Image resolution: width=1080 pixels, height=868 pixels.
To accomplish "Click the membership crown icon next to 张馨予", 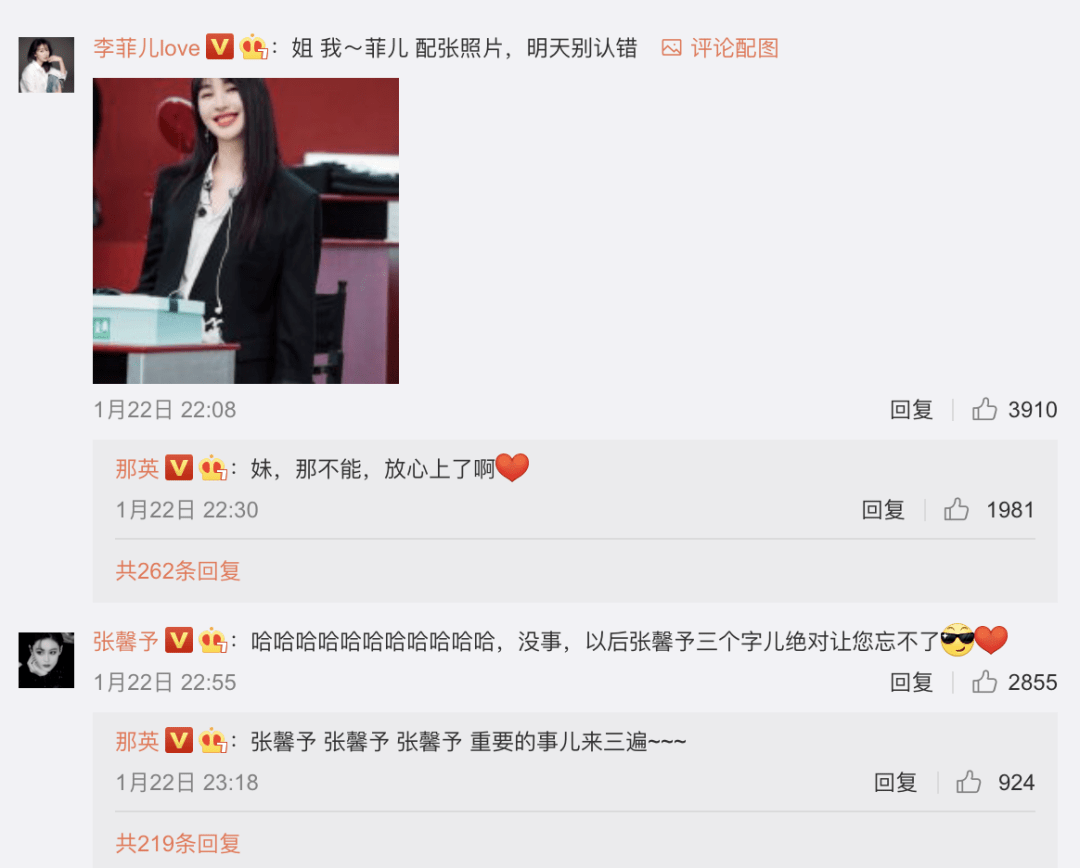I will tap(213, 641).
